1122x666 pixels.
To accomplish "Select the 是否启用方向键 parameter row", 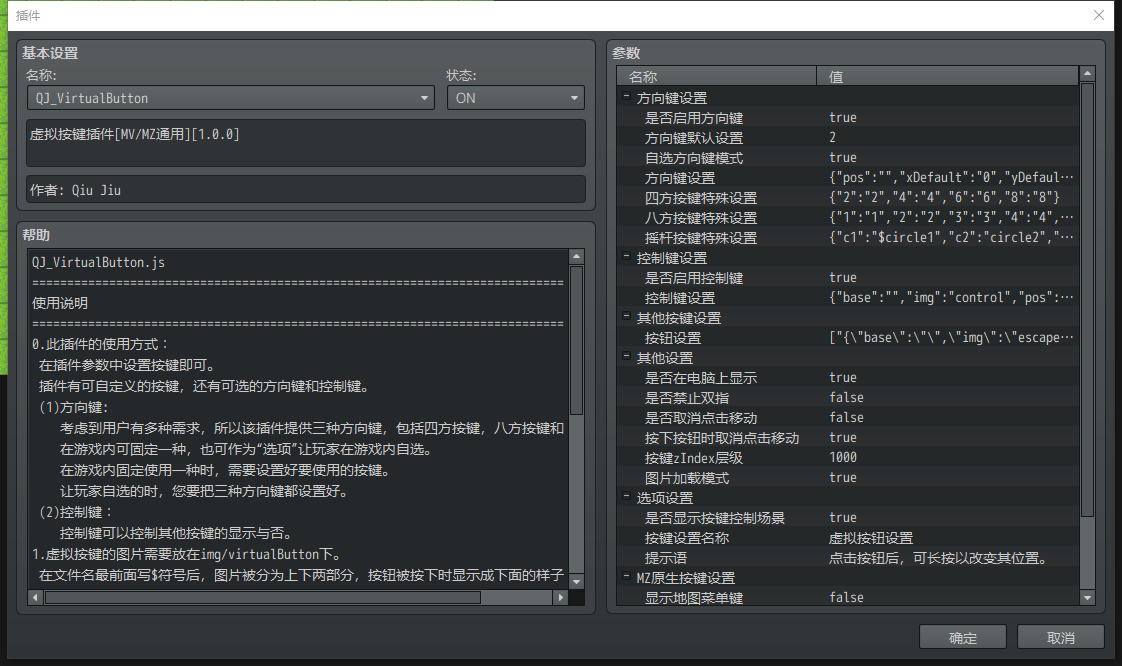I will click(x=848, y=118).
